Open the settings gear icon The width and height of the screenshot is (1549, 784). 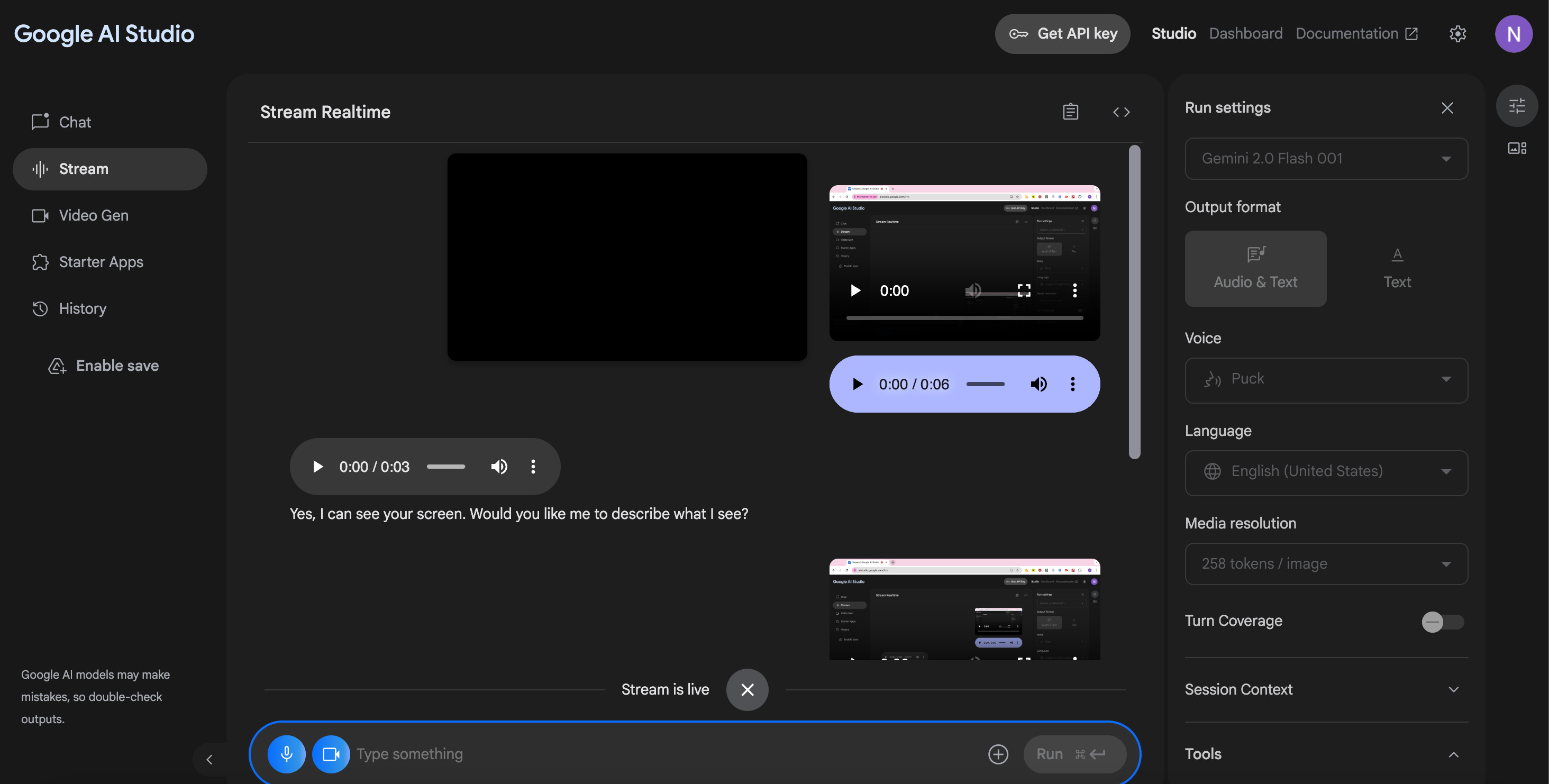click(x=1457, y=34)
